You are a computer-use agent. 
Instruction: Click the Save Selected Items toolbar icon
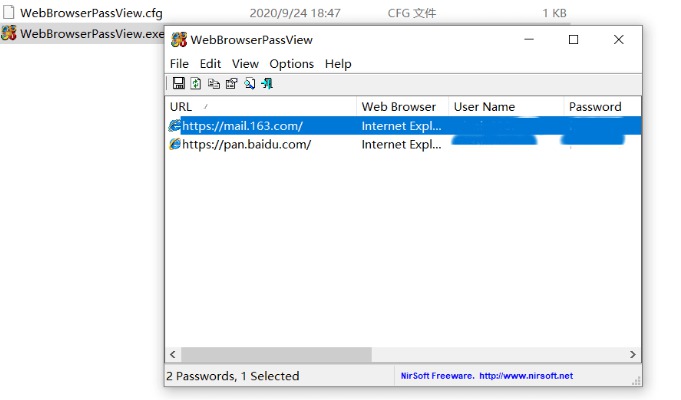[179, 83]
